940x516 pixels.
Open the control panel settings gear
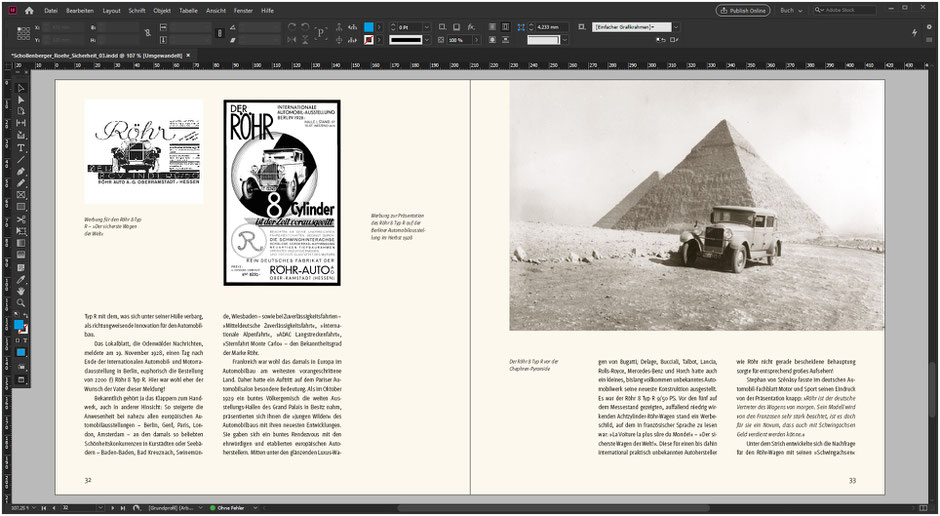pyautogui.click(x=930, y=27)
